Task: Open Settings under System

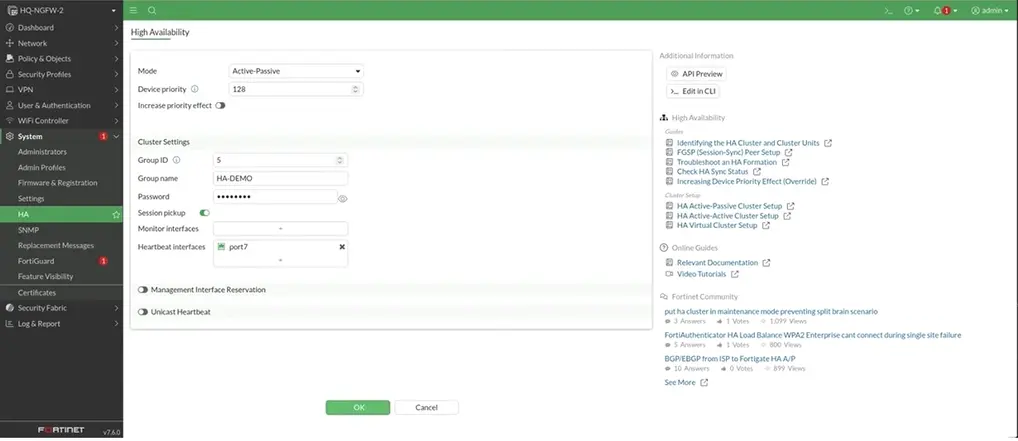Action: tap(31, 199)
